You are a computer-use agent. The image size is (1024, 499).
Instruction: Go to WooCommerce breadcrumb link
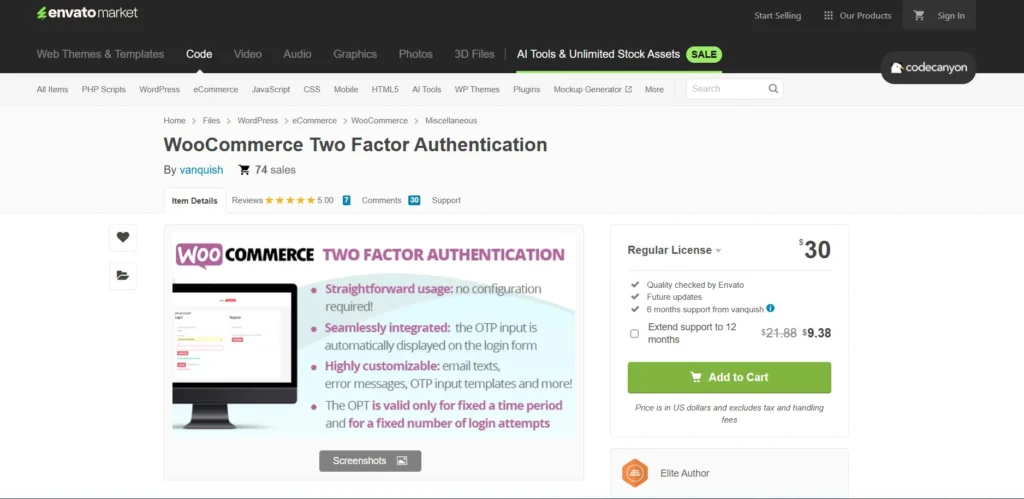pos(379,121)
